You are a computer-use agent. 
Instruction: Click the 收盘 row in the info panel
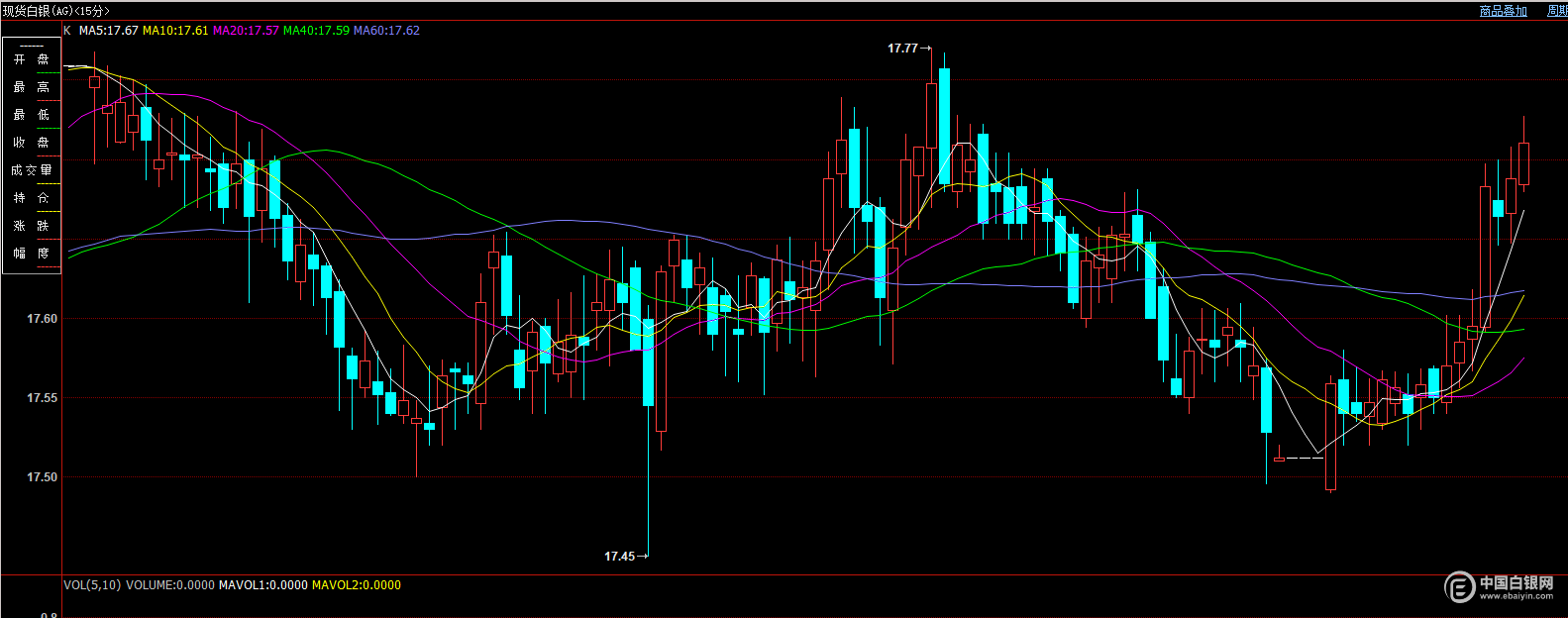click(32, 143)
